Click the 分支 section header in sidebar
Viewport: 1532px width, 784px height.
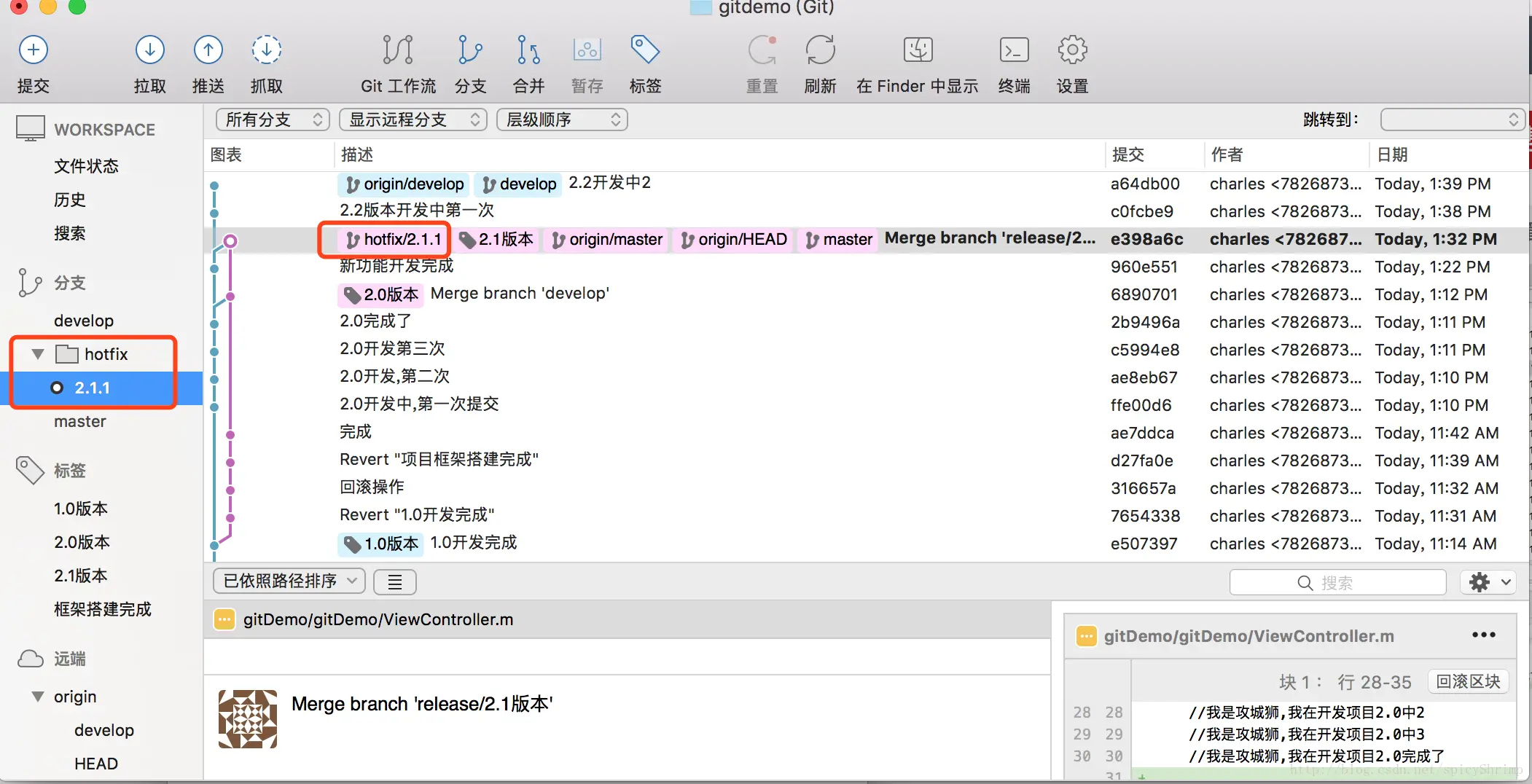70,283
